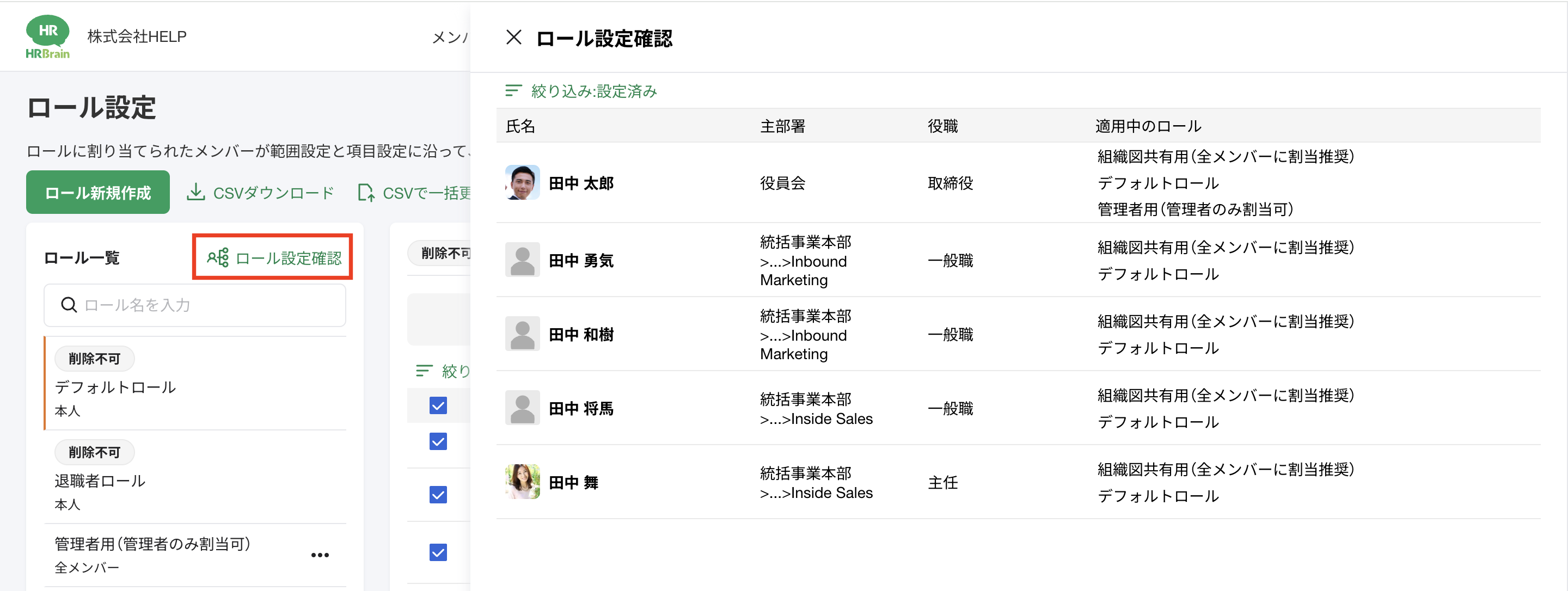The width and height of the screenshot is (1568, 591).
Task: Toggle the second checked checkbox
Action: [x=438, y=441]
